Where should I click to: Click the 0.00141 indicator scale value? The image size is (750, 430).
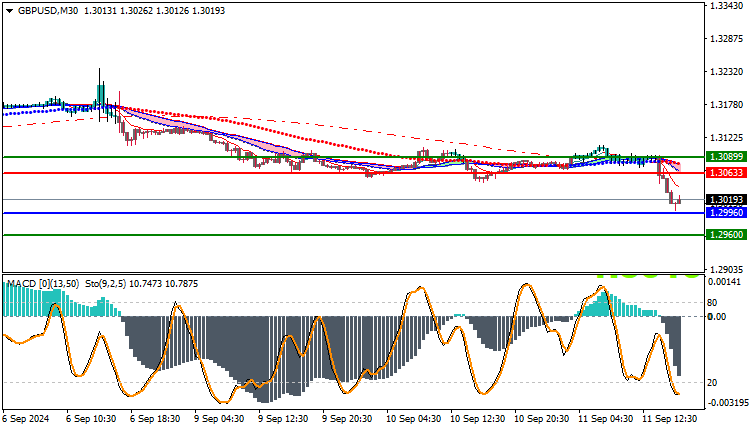click(x=723, y=282)
